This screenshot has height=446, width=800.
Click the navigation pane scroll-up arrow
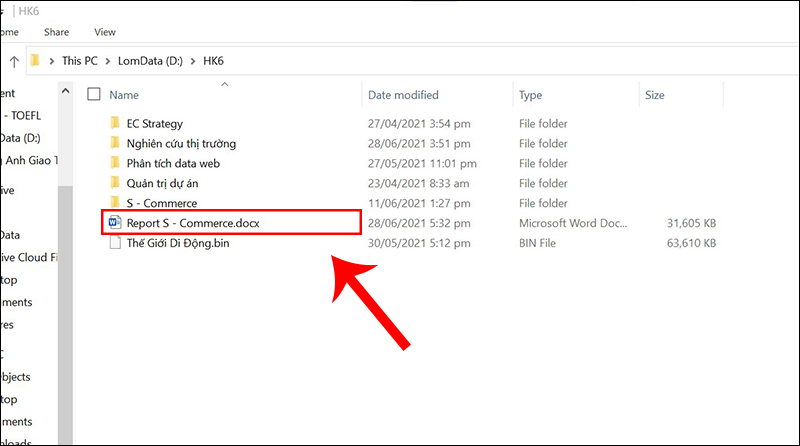click(x=65, y=91)
